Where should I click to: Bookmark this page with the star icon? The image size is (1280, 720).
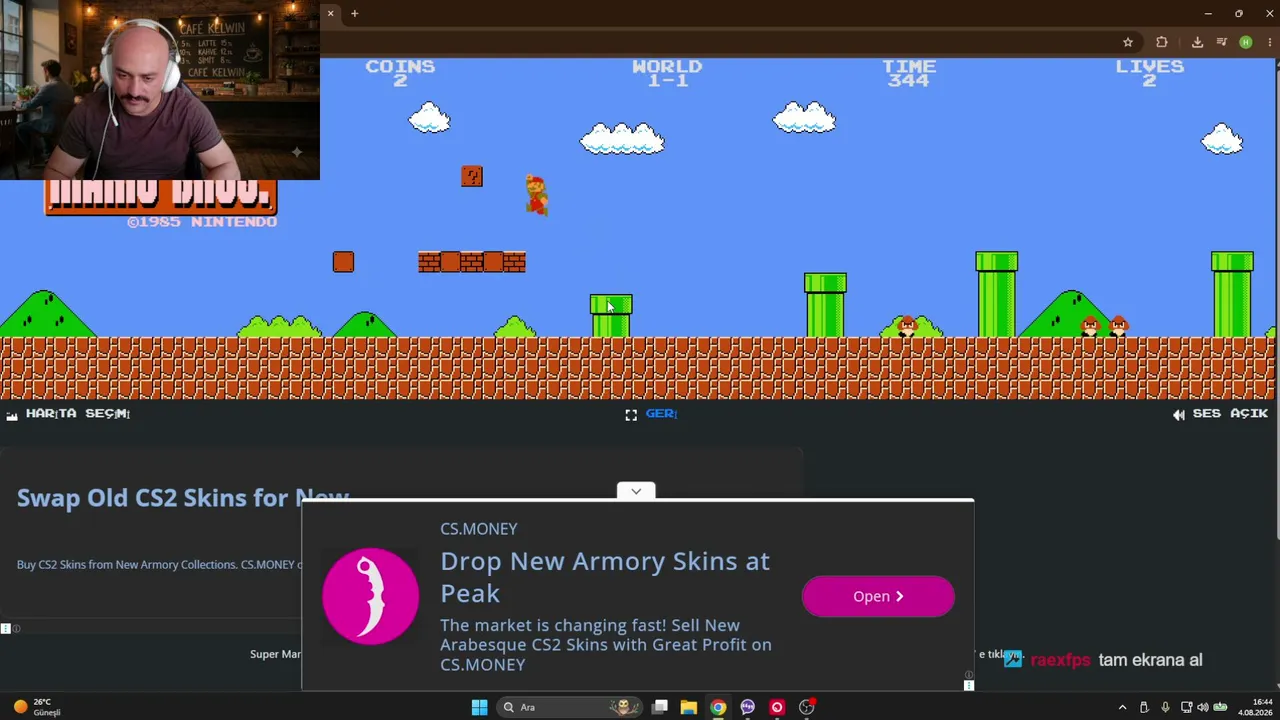(x=1128, y=42)
